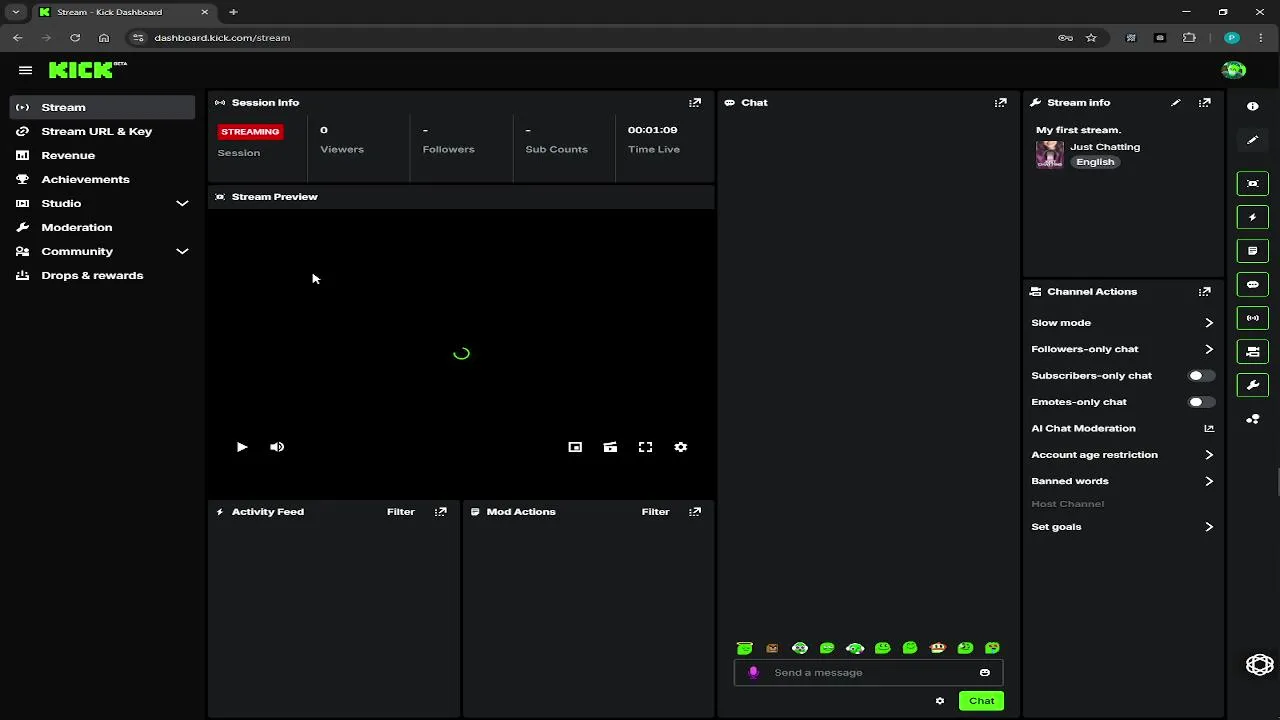Focus the Send a message field

[x=868, y=672]
